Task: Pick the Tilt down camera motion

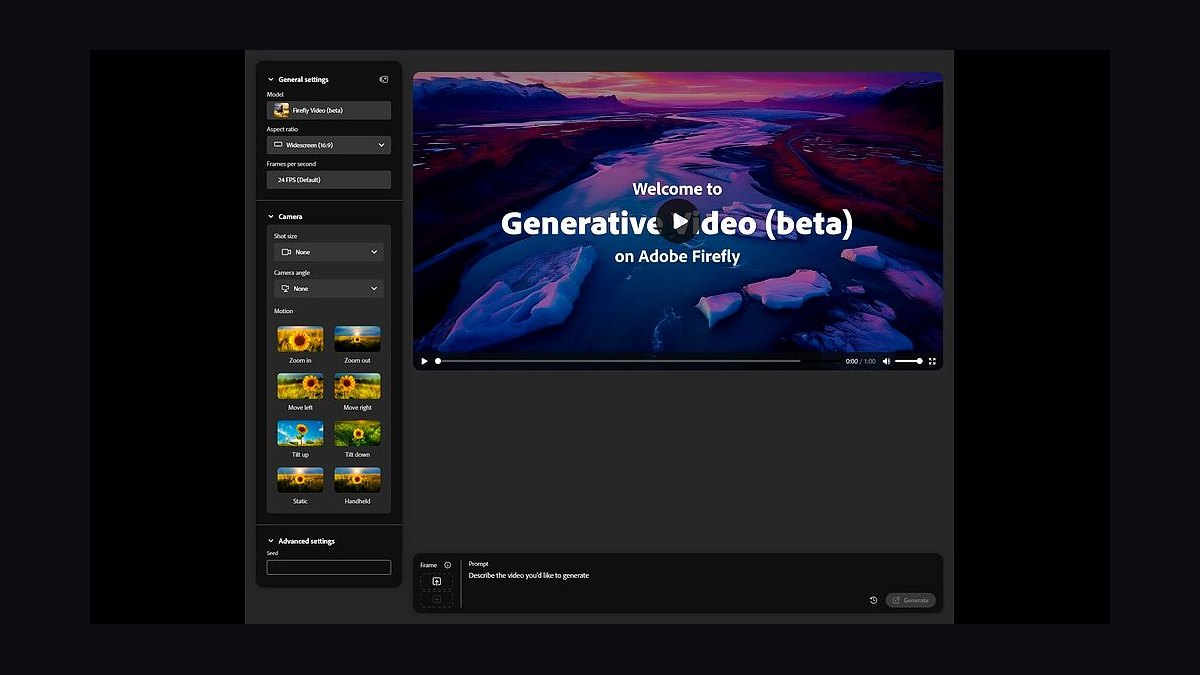Action: point(357,432)
